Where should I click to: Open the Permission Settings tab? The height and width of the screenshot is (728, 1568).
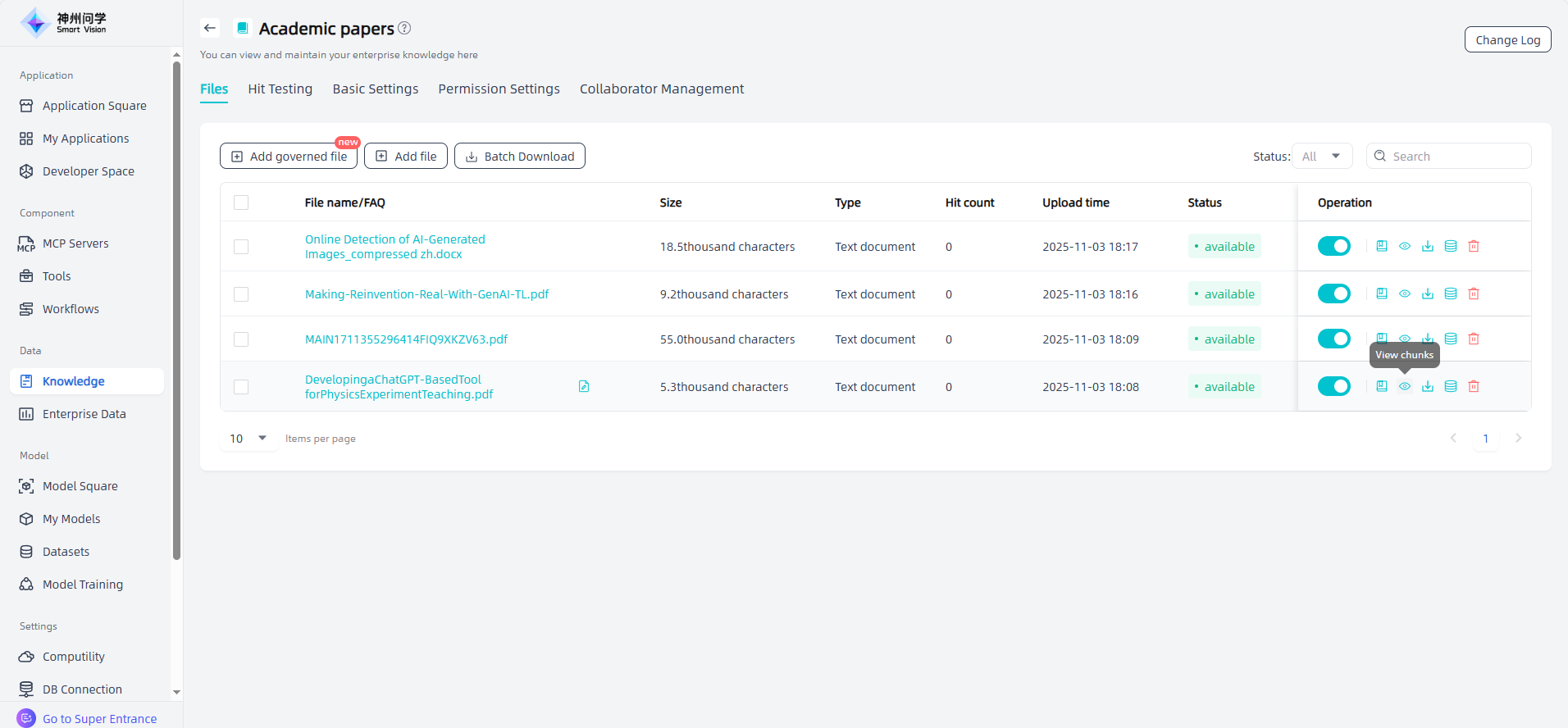[499, 89]
